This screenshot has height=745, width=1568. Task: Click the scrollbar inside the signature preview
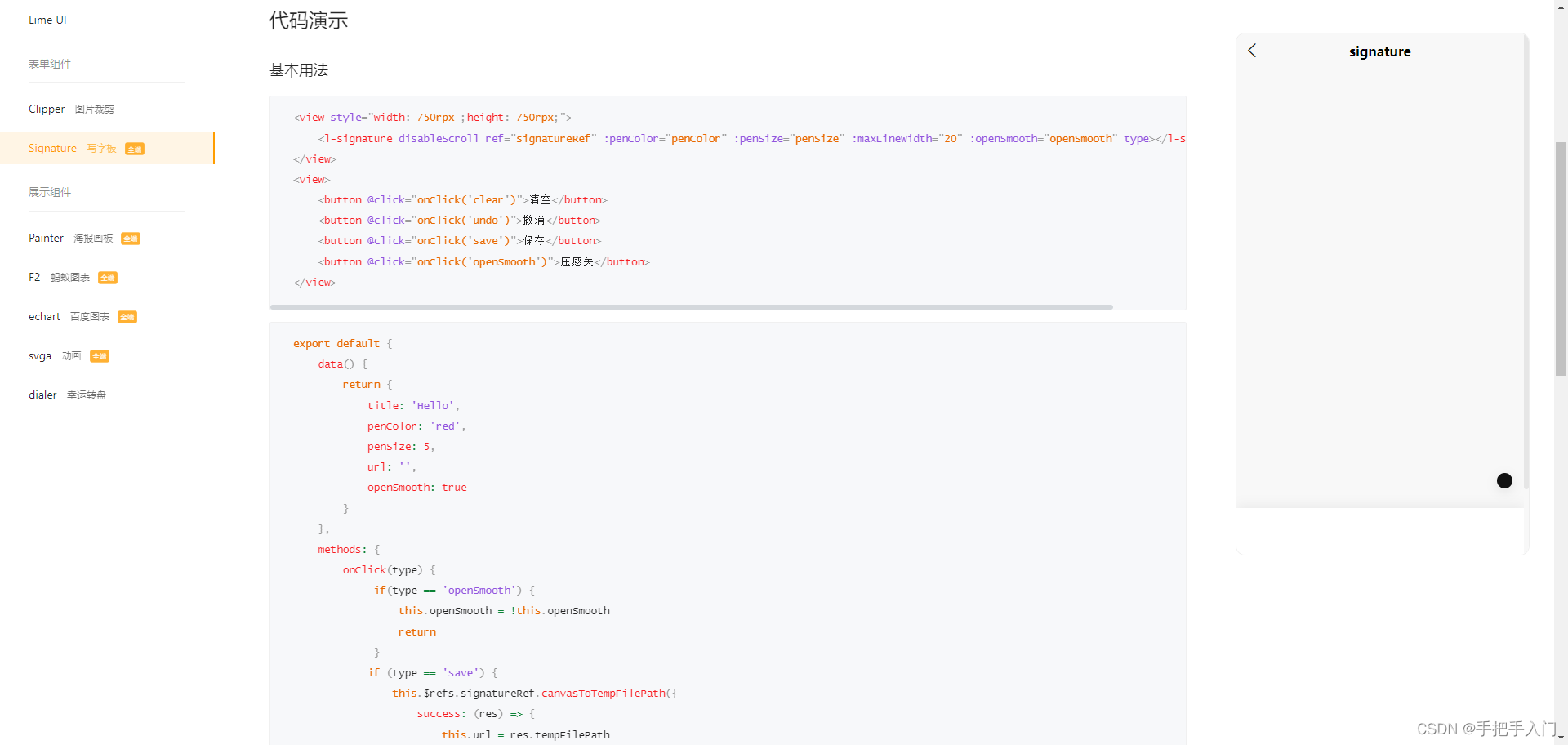click(1526, 263)
